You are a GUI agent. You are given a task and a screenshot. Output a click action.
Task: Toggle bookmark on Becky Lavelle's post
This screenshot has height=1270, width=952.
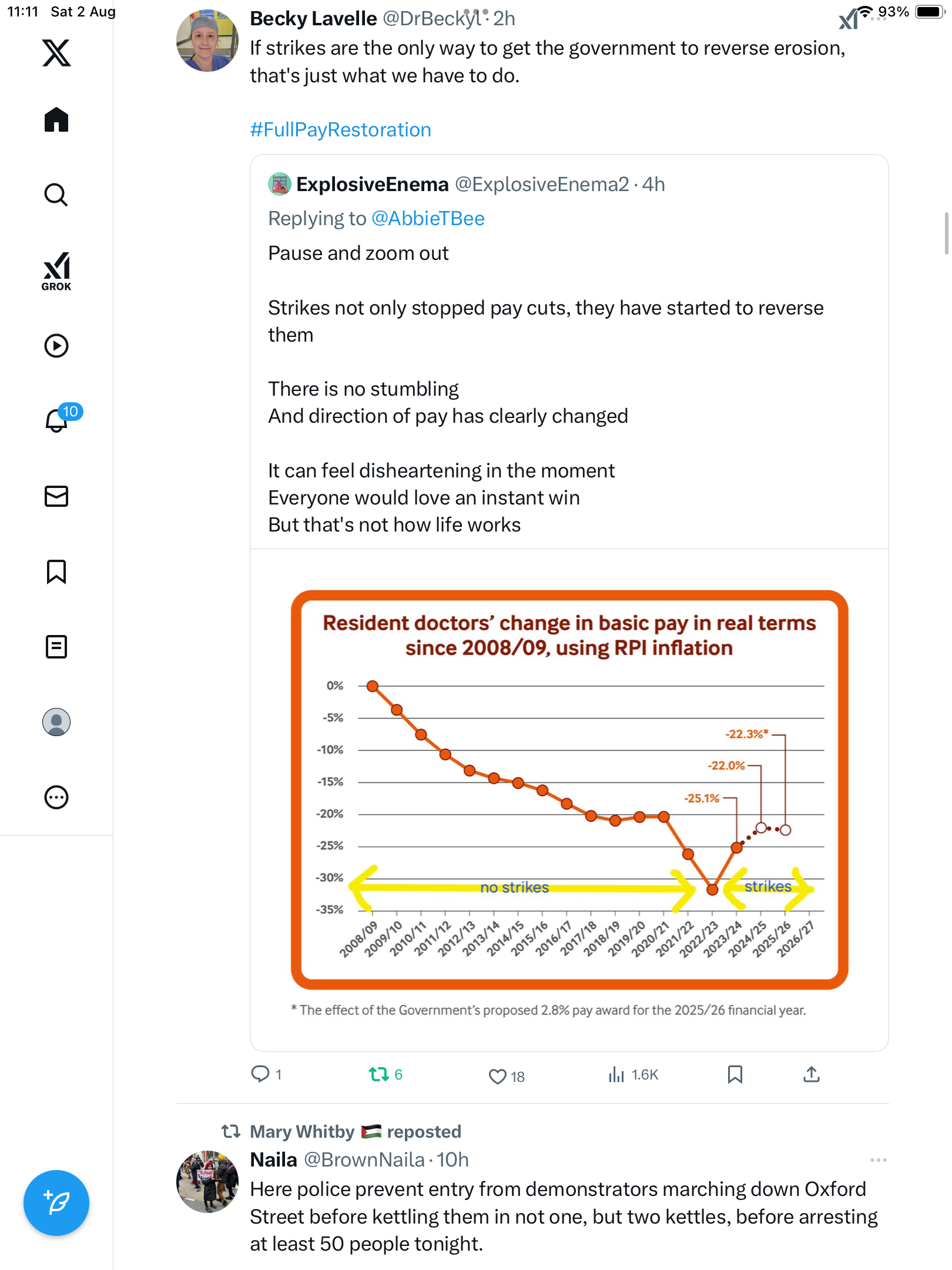(x=735, y=1075)
